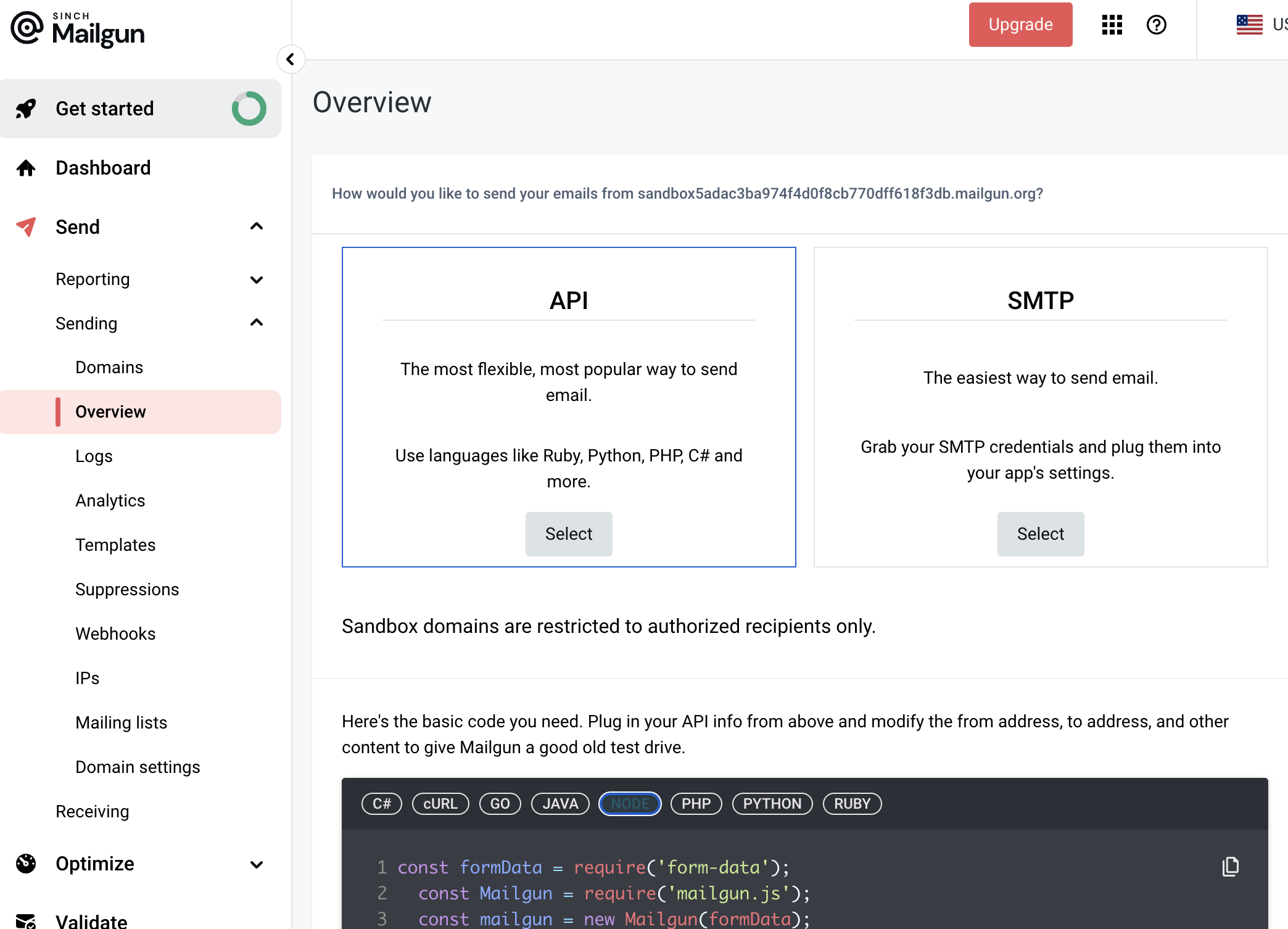Switch code sample to PHP

(696, 804)
